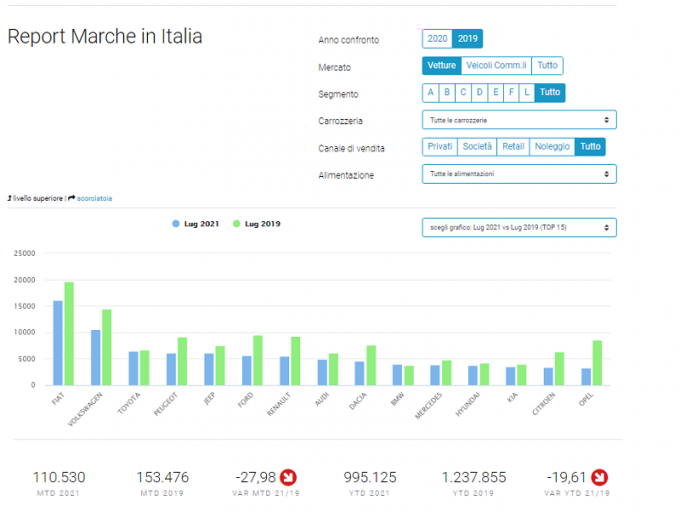This screenshot has height=512, width=680.
Task: Click PEUGEOT Lug 2019 green bar
Action: pos(182,362)
